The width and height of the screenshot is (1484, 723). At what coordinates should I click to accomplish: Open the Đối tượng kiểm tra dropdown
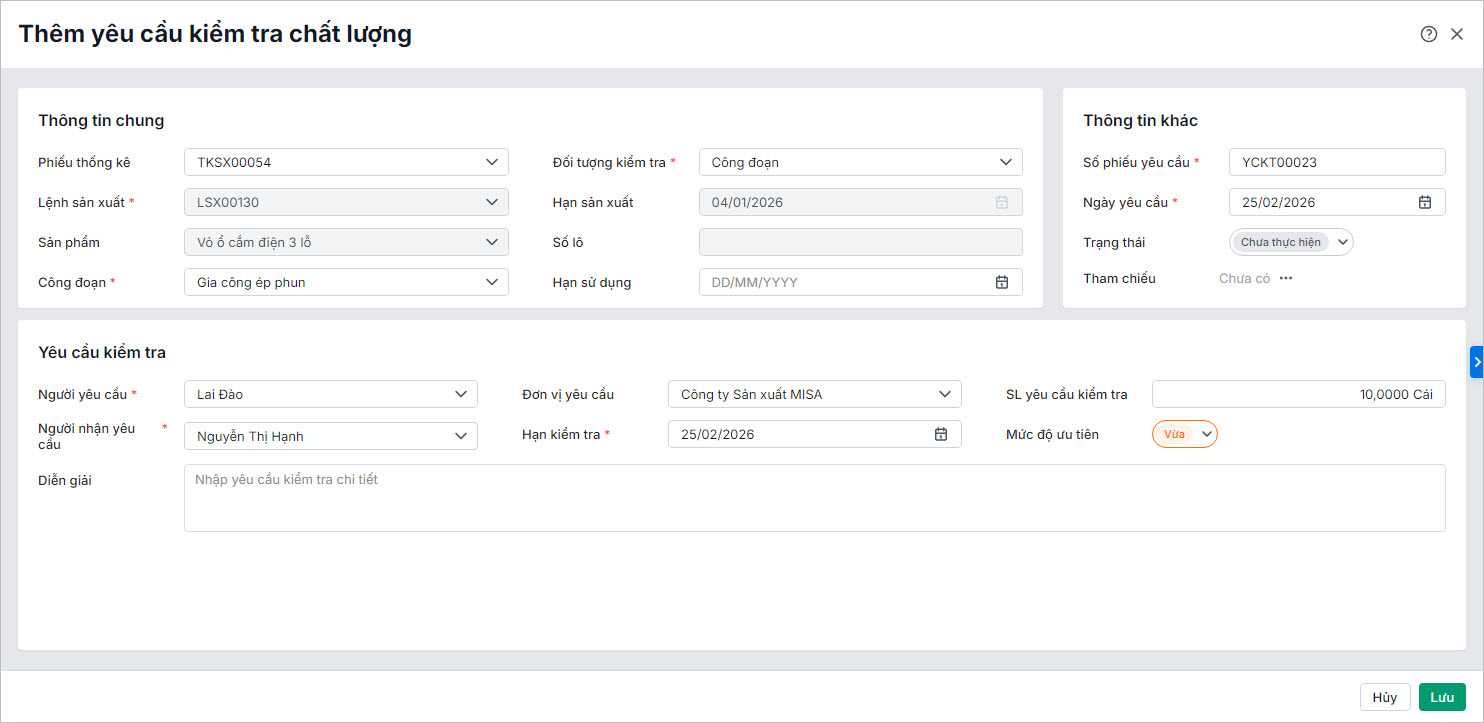1005,162
